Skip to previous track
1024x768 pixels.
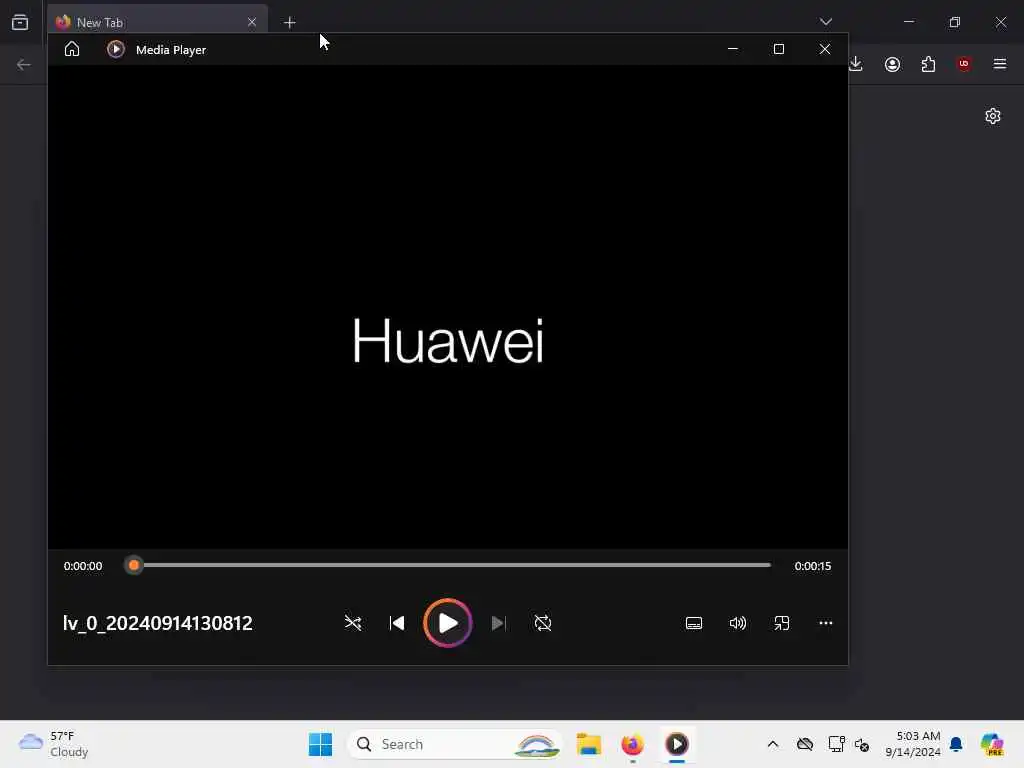[x=396, y=623]
